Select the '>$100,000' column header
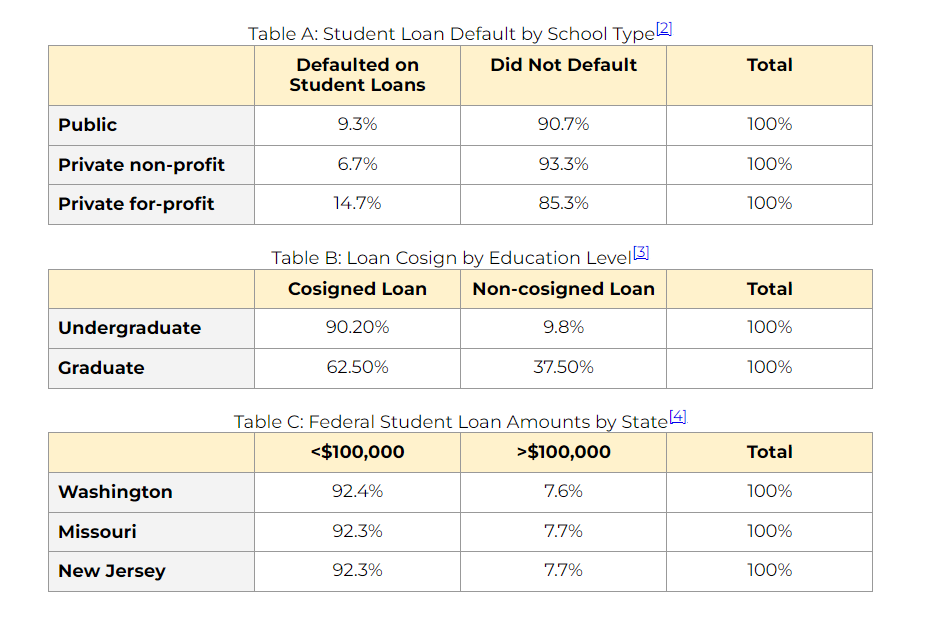The image size is (932, 617). 563,452
